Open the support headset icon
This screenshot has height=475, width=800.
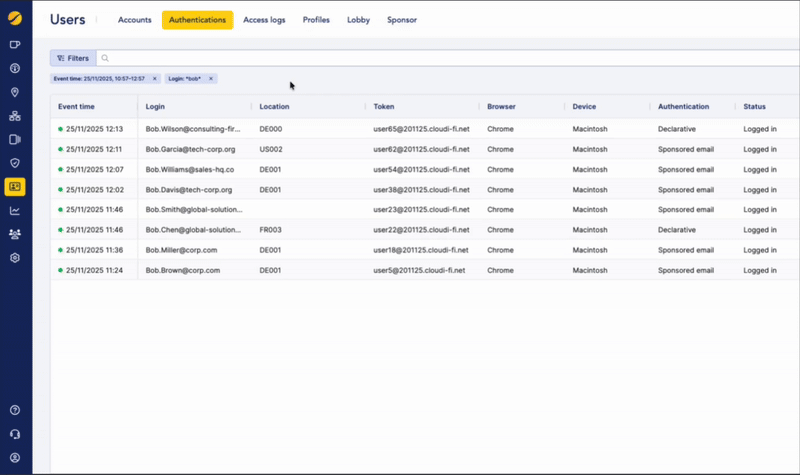15,434
